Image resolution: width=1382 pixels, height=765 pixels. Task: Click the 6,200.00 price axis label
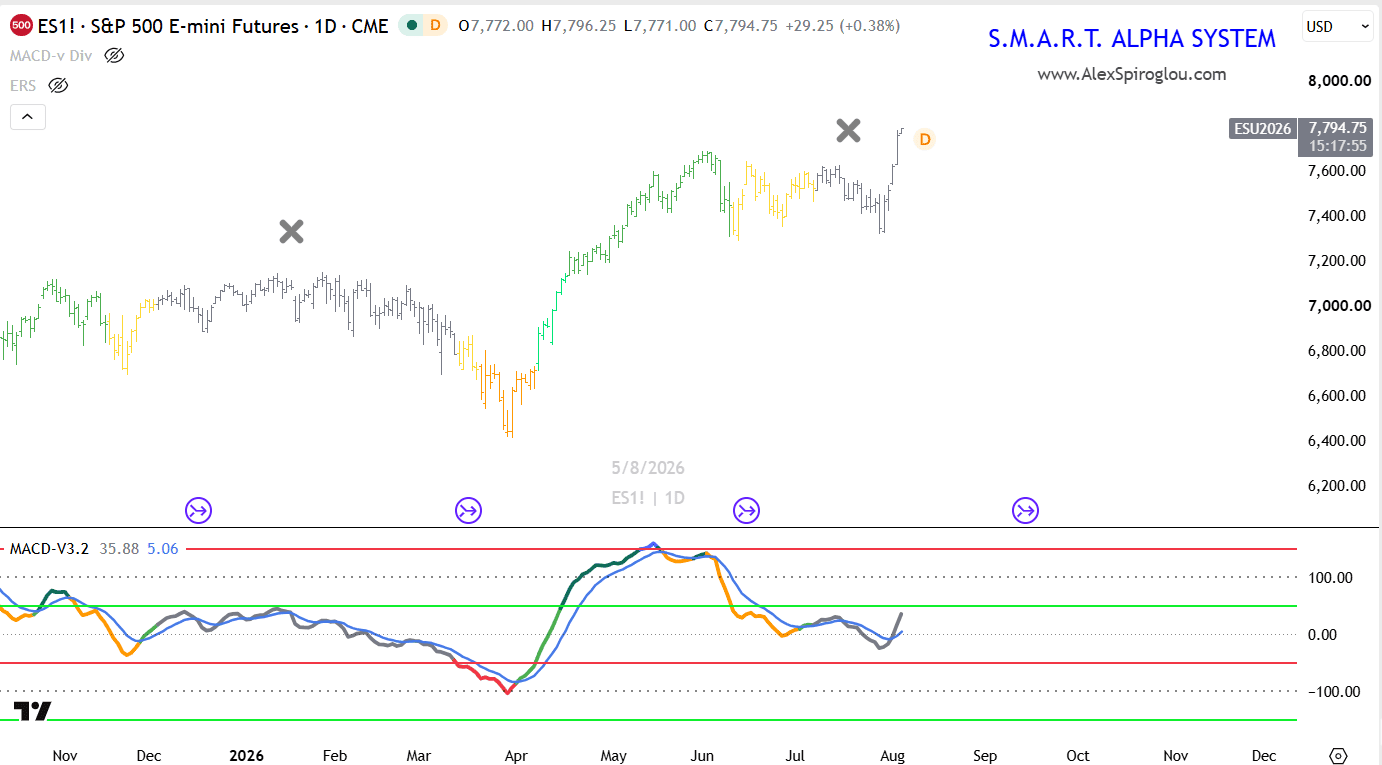pyautogui.click(x=1337, y=486)
